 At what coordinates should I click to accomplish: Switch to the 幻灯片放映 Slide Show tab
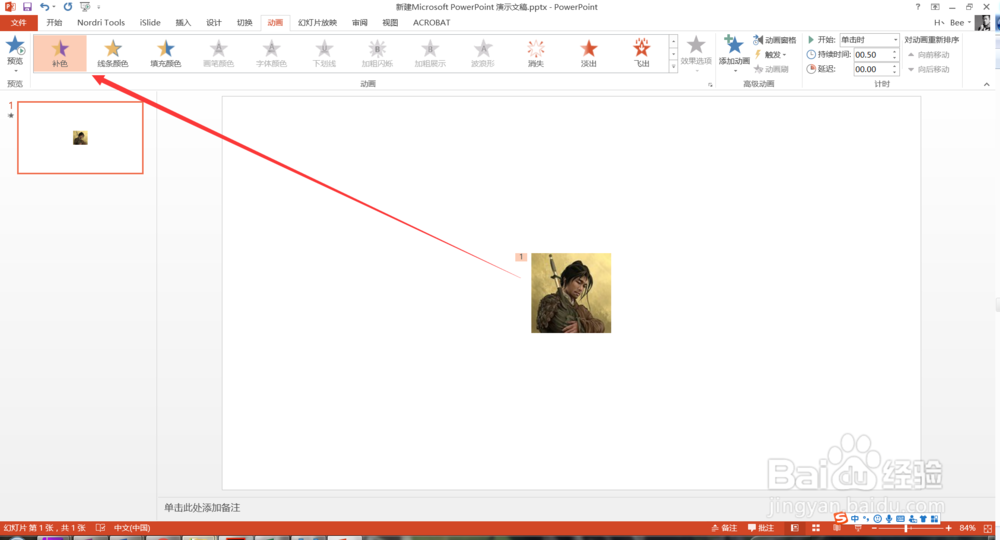coord(317,23)
